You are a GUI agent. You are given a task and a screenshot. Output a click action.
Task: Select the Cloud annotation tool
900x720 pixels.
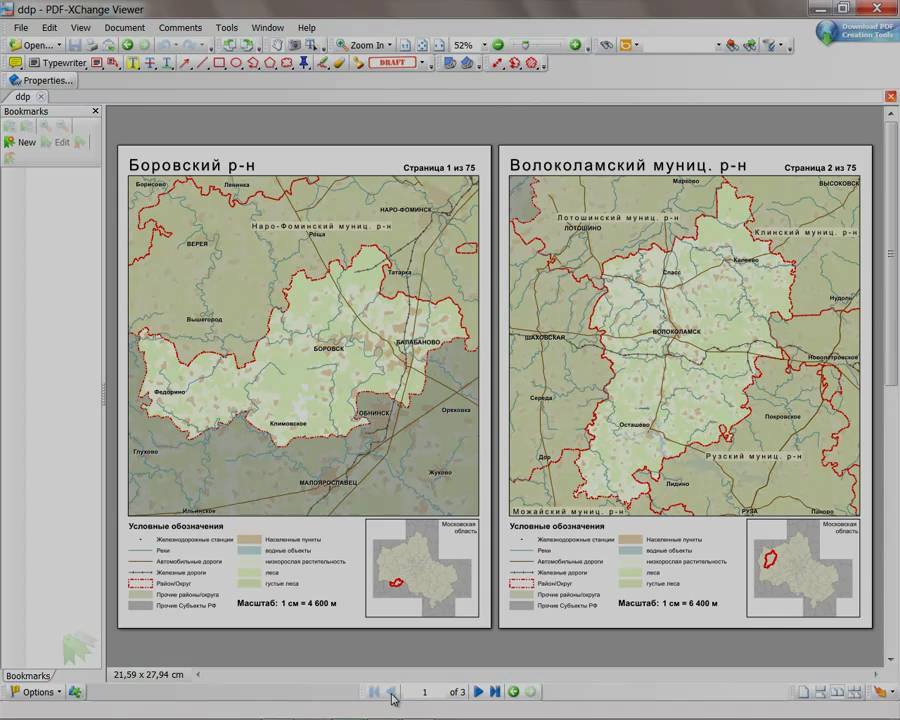click(x=287, y=63)
